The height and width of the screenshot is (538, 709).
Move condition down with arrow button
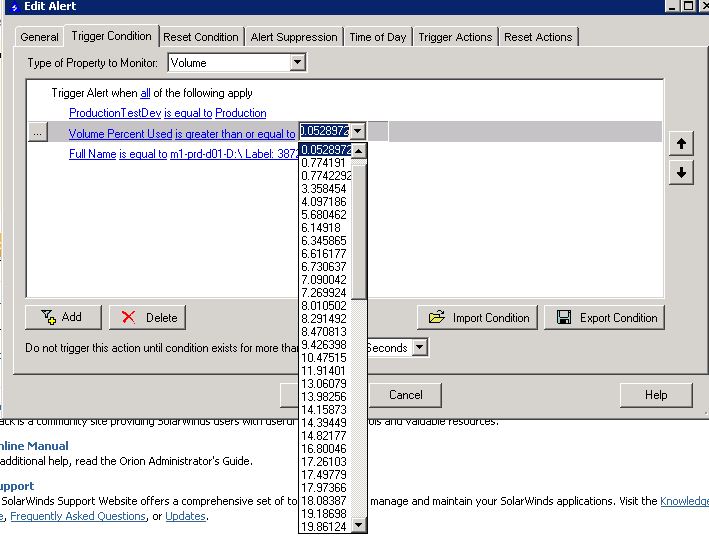point(681,173)
